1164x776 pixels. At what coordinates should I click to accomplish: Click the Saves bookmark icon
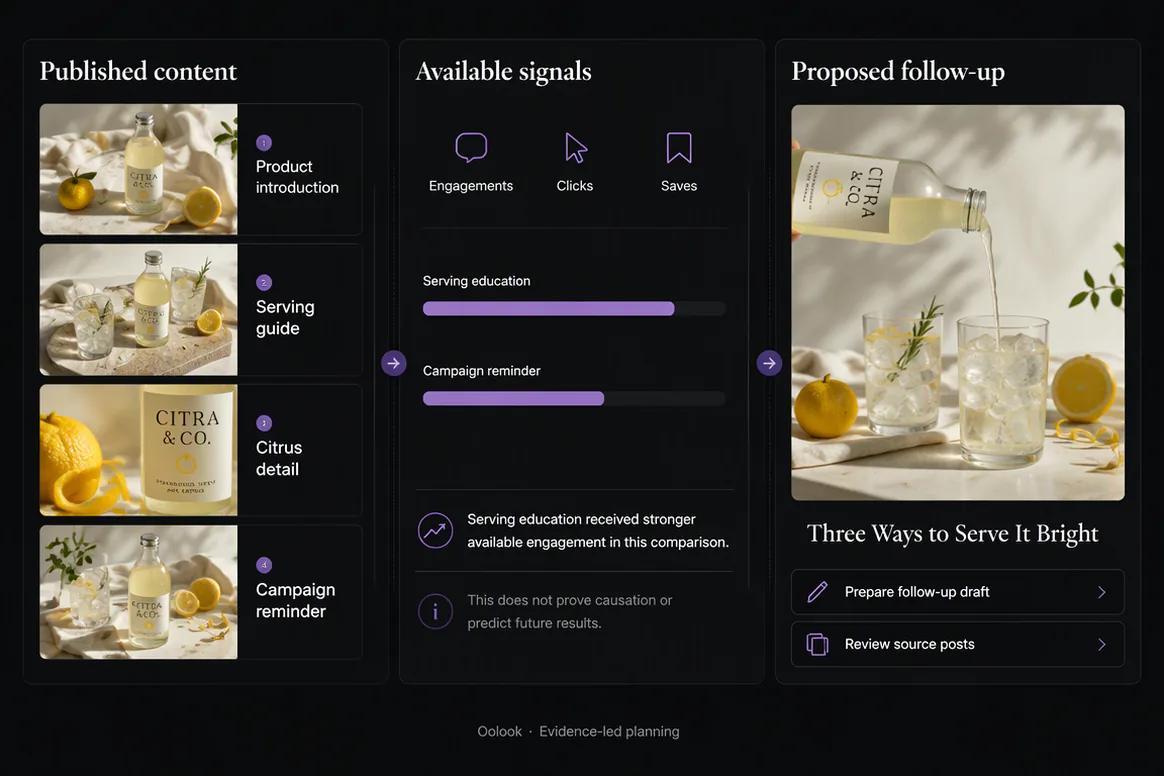point(679,148)
